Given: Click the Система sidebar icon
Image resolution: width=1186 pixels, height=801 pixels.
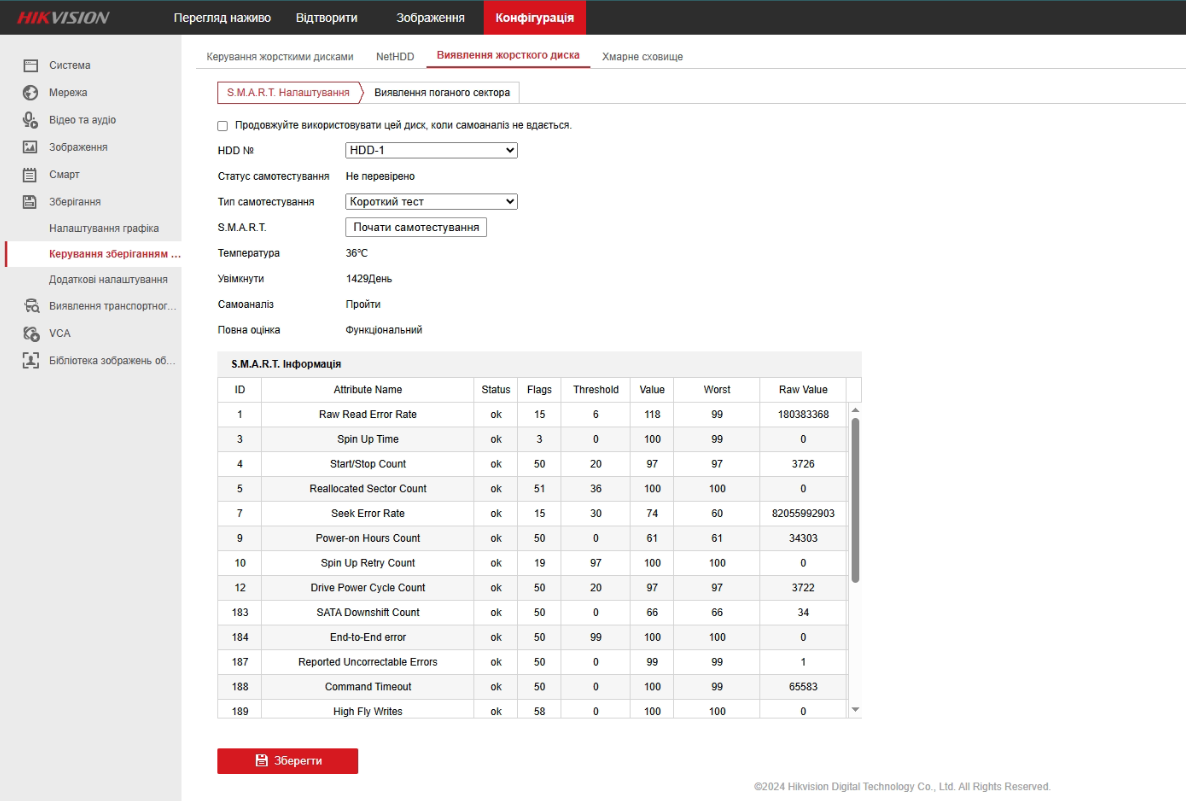Looking at the screenshot, I should coord(30,65).
